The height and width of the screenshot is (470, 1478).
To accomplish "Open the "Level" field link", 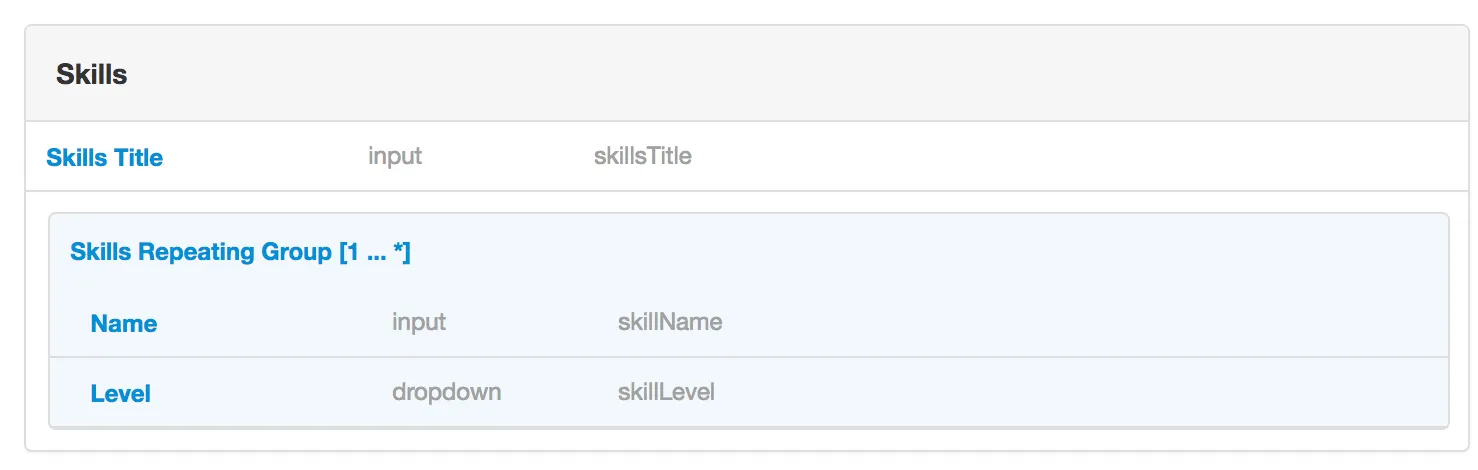I will click(120, 394).
